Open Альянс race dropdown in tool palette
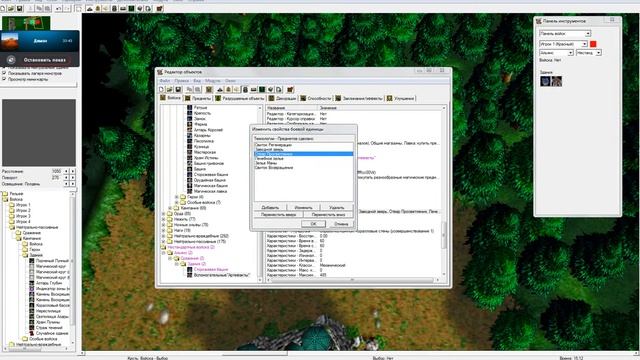The width and height of the screenshot is (640, 360). [556, 53]
